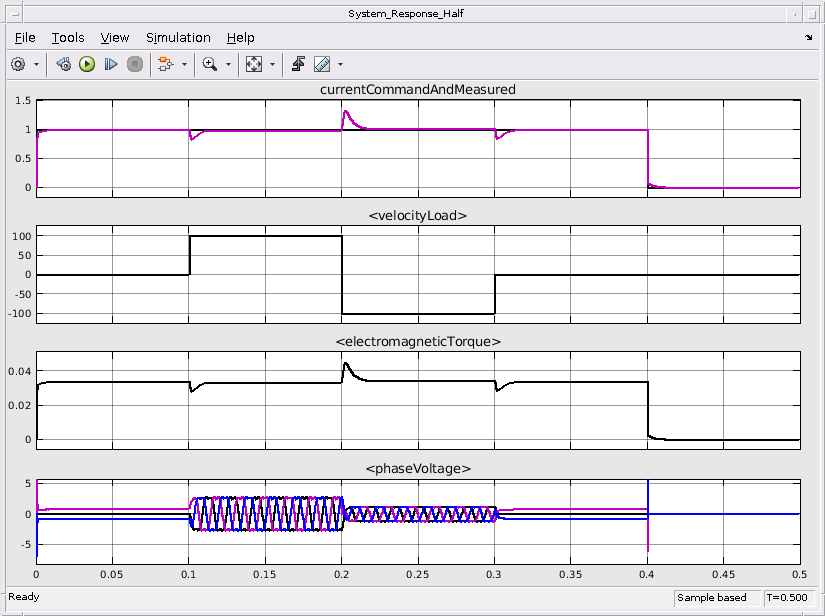Viewport: 825px width, 616px height.
Task: Open the Tools menu
Action: click(x=68, y=38)
